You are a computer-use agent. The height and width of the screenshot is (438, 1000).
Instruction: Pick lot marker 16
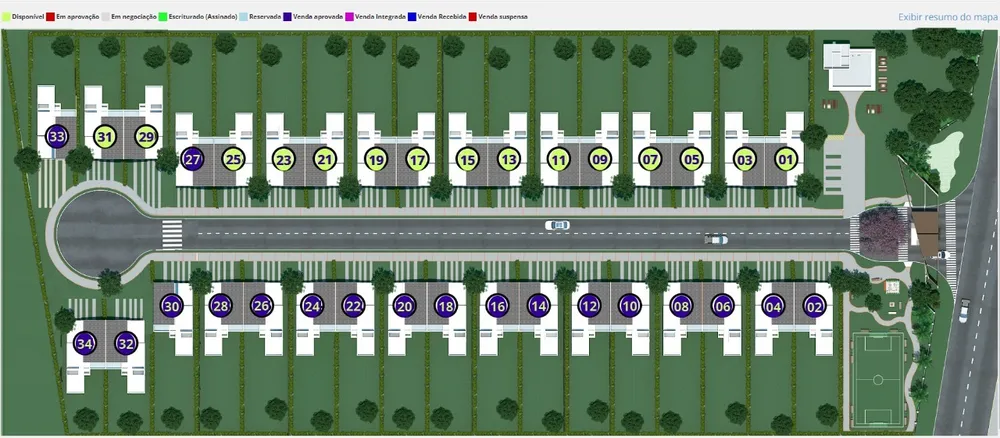497,307
